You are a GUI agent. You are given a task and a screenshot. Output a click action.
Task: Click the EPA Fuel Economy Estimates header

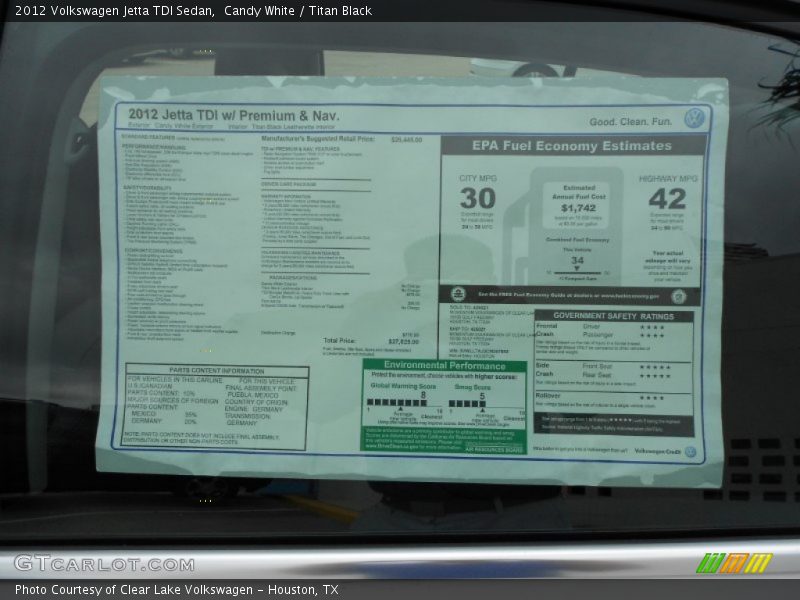[572, 146]
